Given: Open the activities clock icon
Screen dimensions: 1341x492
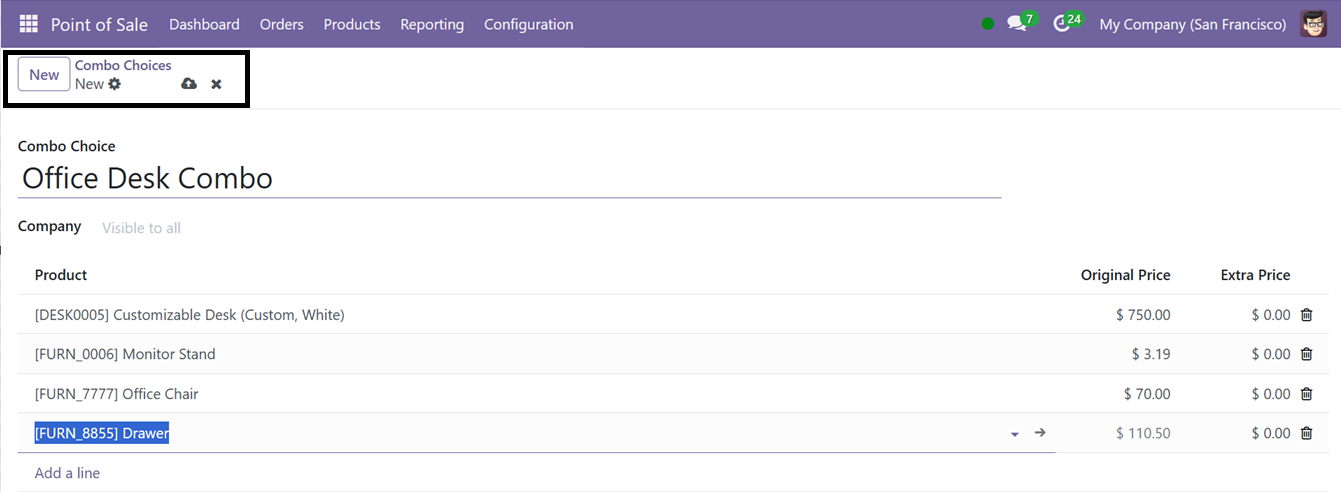Looking at the screenshot, I should pos(1062,24).
